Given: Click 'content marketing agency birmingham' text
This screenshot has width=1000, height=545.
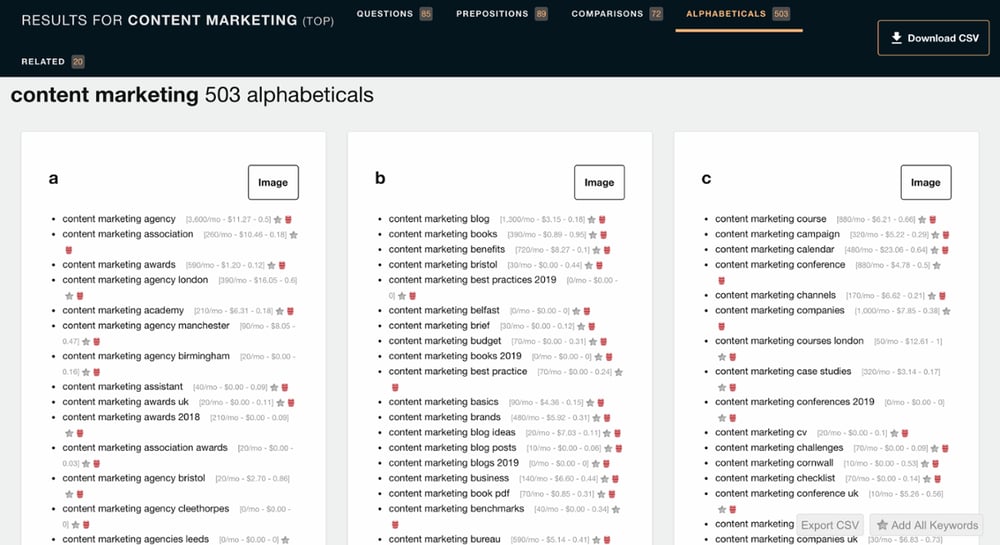Looking at the screenshot, I should [x=146, y=356].
